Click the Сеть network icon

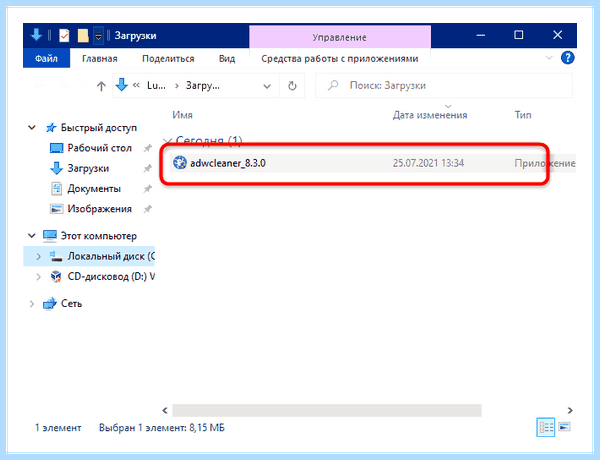coord(50,304)
